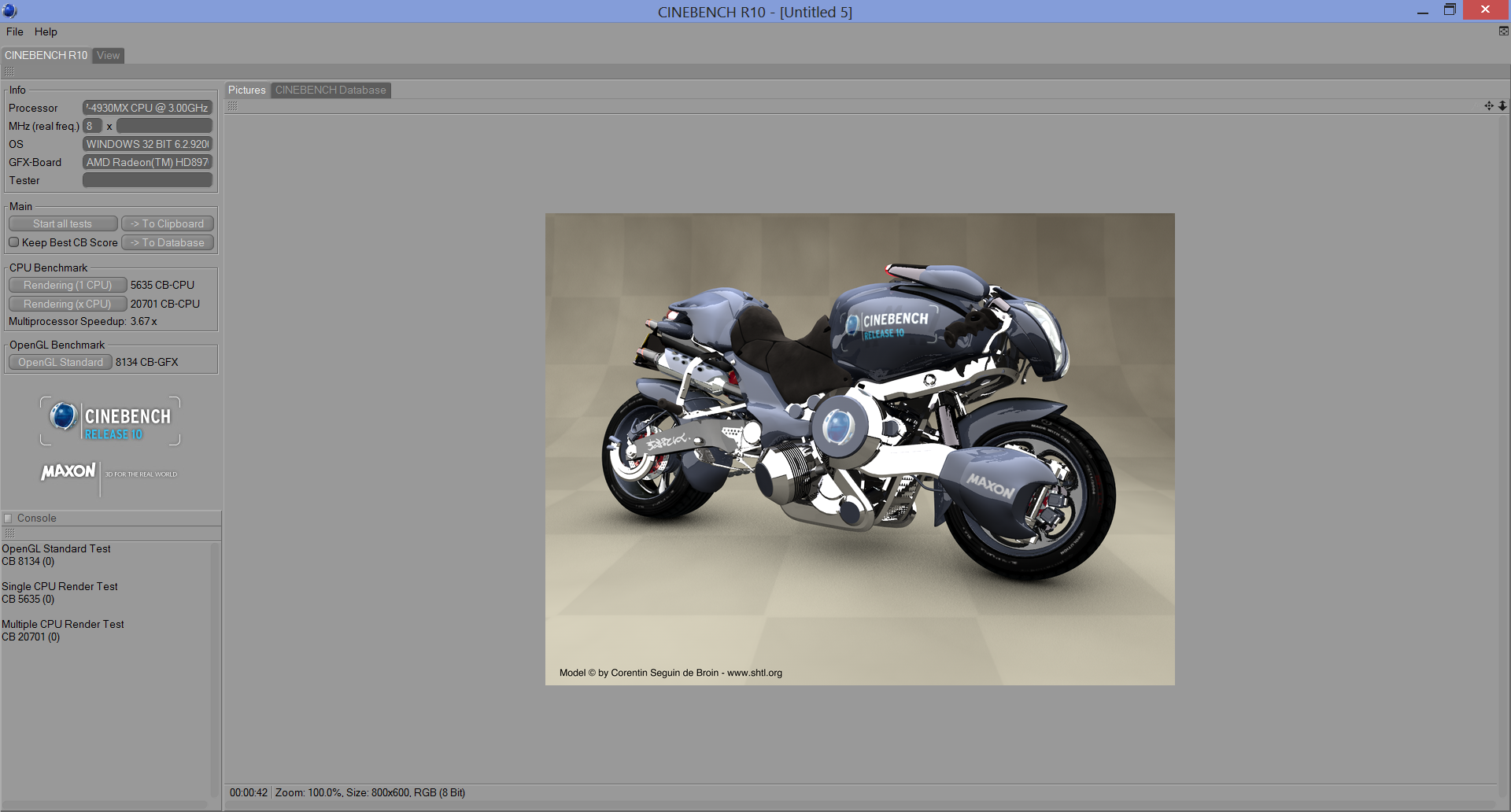Viewport: 1511px width, 812px height.
Task: Click the To Clipboard button
Action: click(168, 223)
